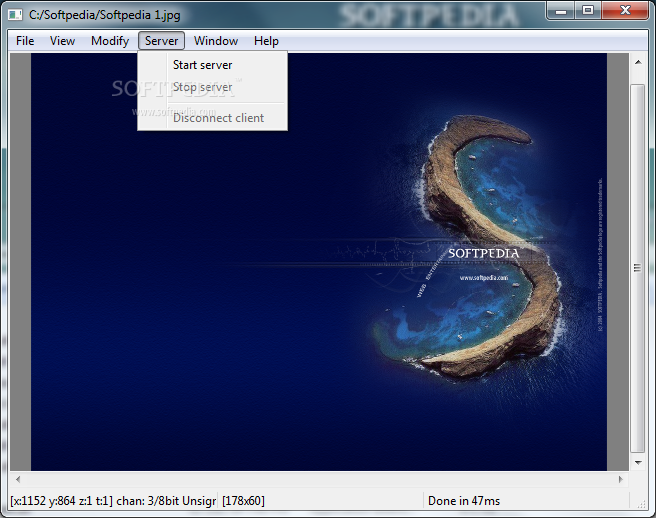The width and height of the screenshot is (656, 518).
Task: Close the image viewer window
Action: (x=625, y=10)
